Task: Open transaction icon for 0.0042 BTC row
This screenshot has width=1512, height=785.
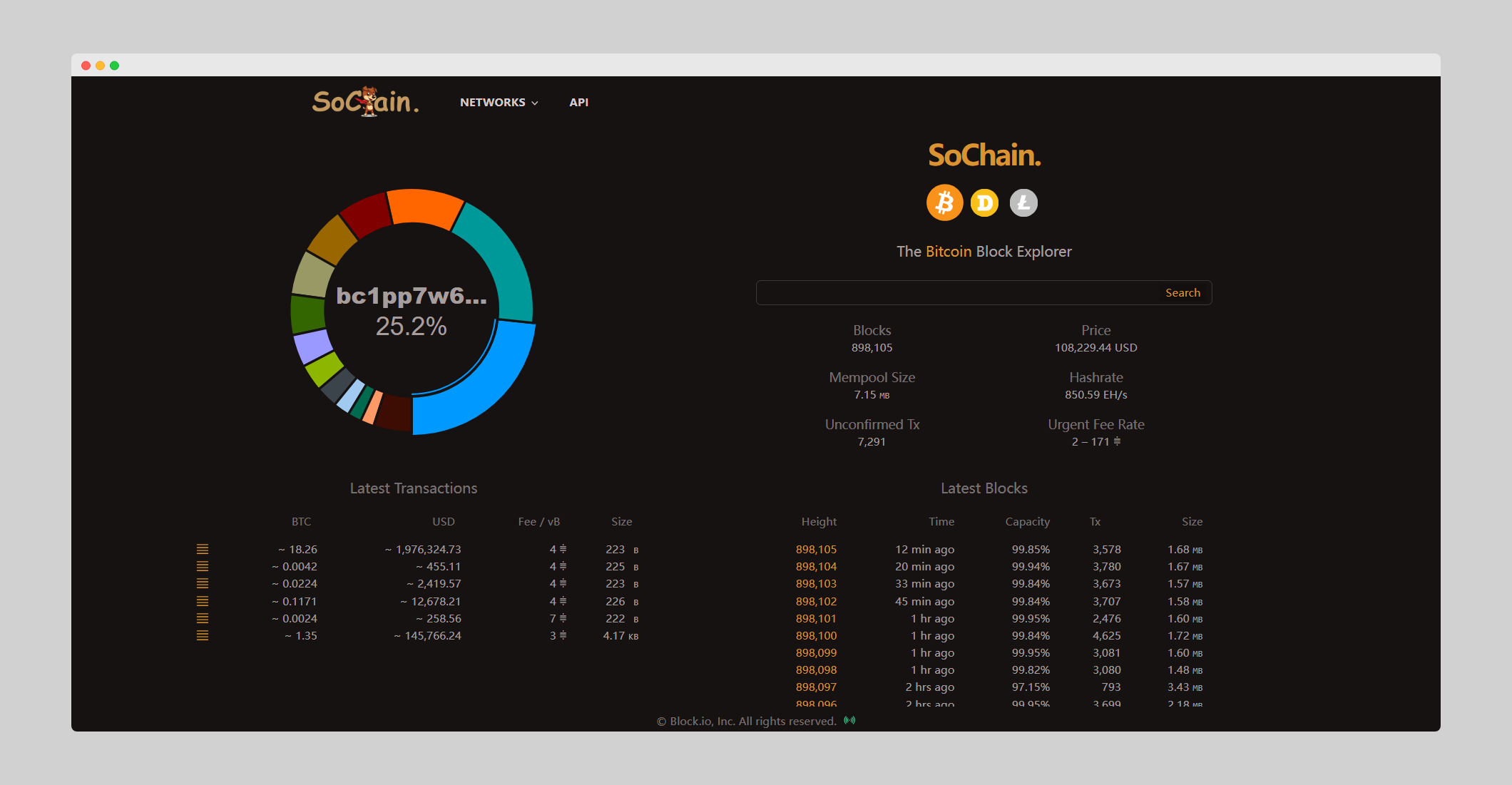Action: click(203, 566)
